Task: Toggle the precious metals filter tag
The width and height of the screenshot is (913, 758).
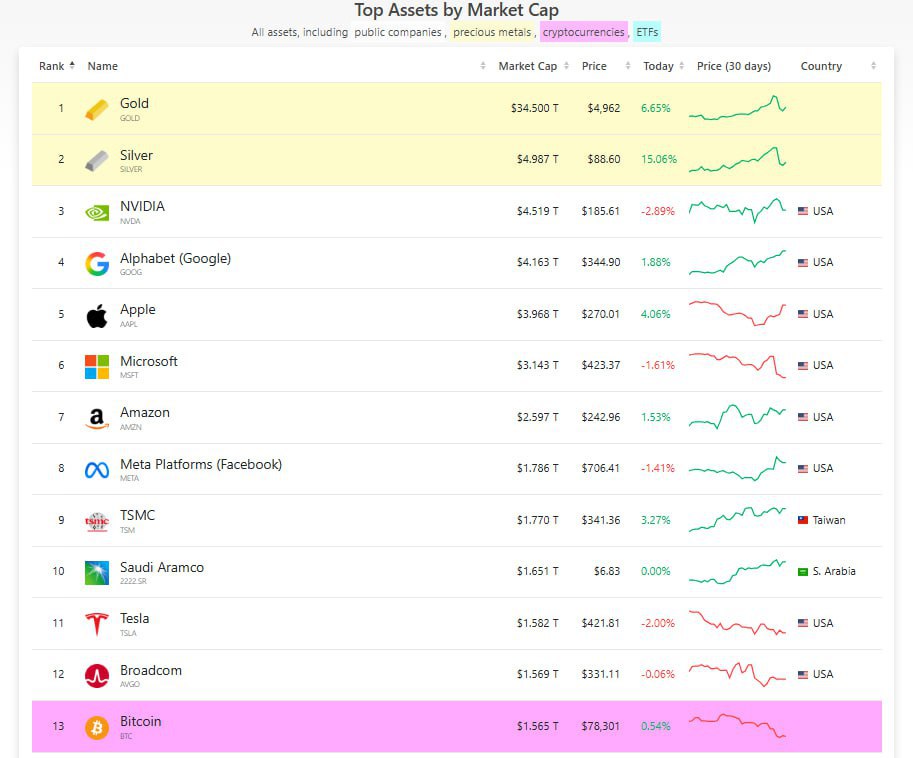Action: point(494,32)
